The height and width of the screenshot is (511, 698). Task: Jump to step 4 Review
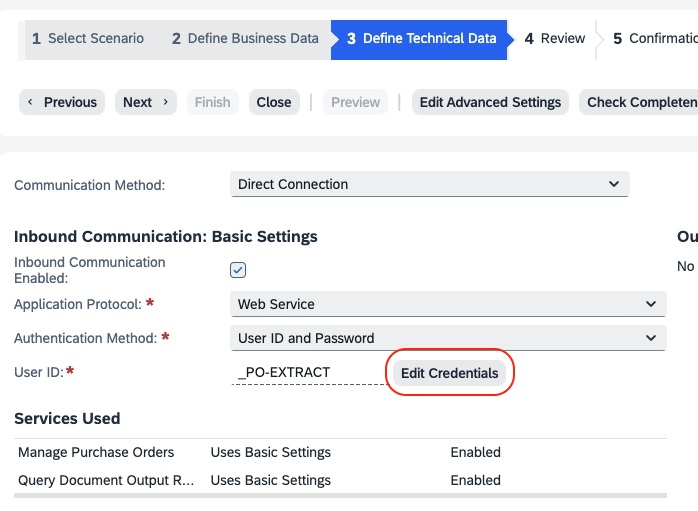point(555,39)
